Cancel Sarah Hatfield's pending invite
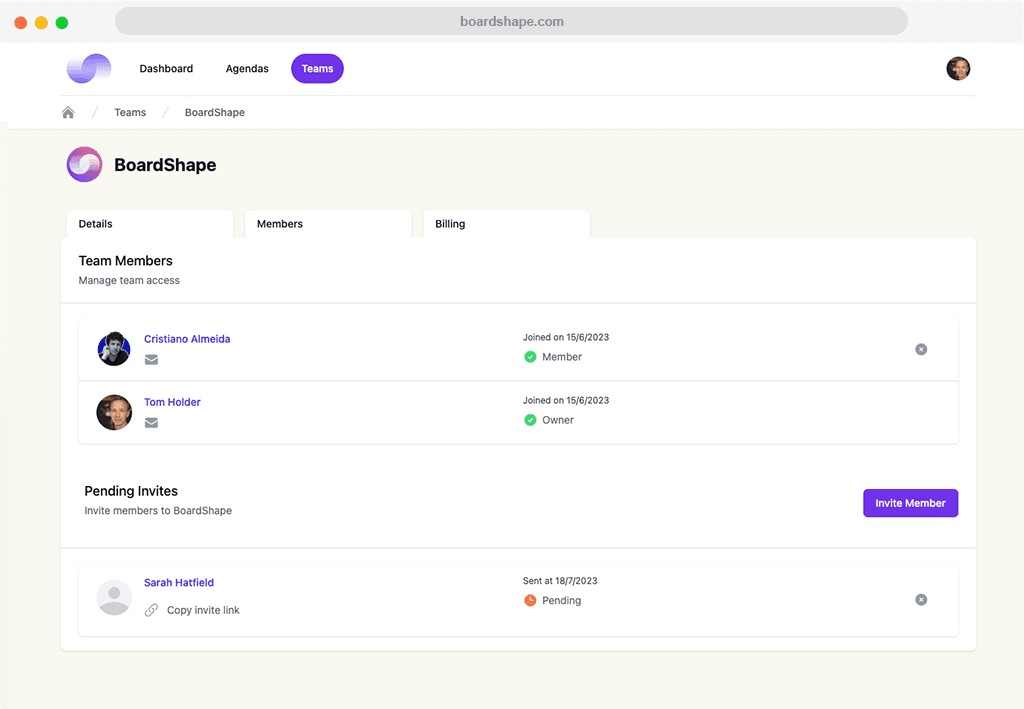The image size is (1024, 709). click(921, 600)
